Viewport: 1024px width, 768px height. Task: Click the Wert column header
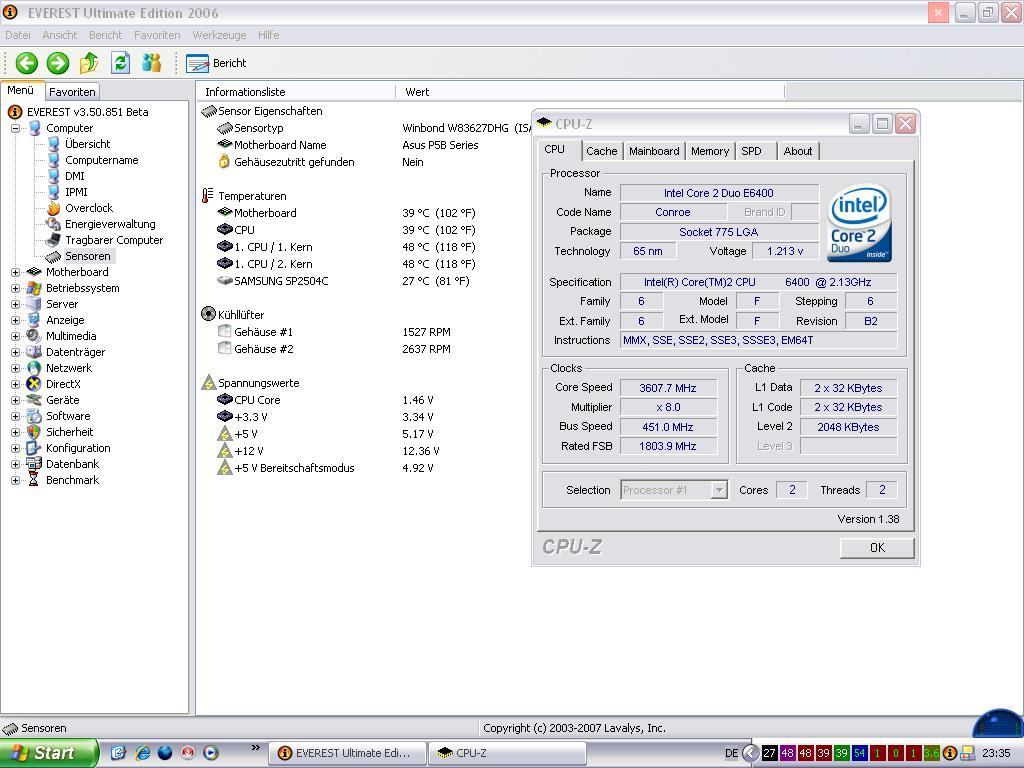417,92
